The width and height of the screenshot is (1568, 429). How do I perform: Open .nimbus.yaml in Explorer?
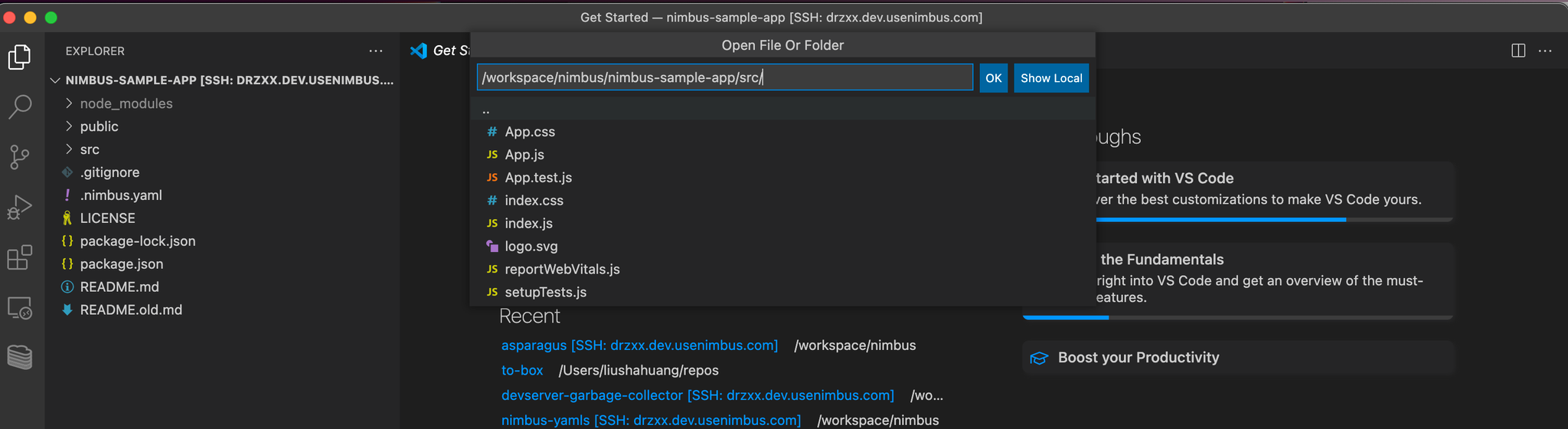click(x=222, y=195)
